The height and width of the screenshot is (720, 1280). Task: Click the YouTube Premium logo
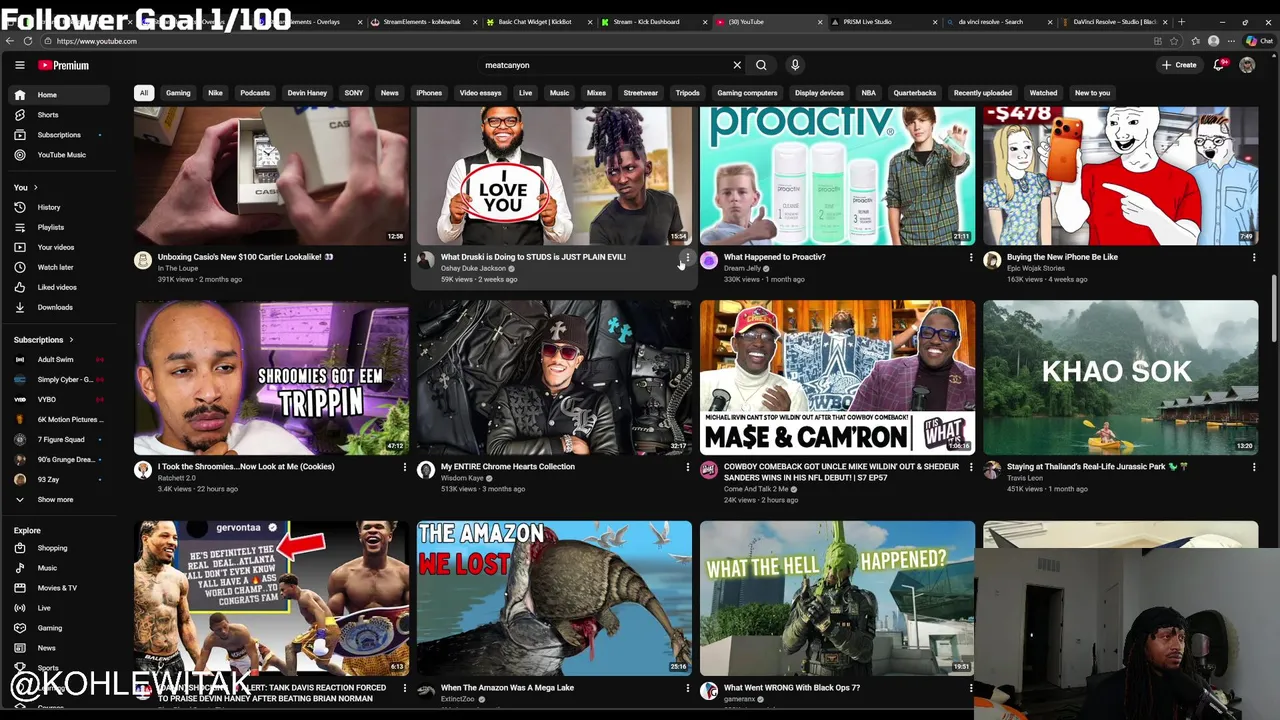[64, 65]
